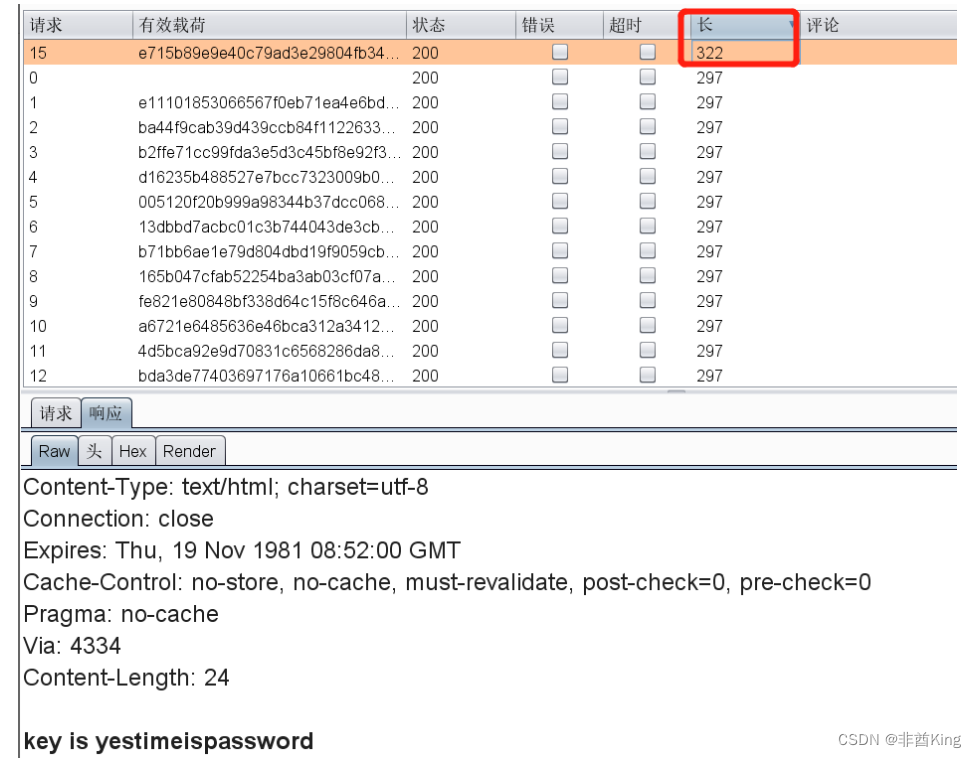Screen dimensions: 976x758
Task: Switch to the 响应 response tab
Action: [106, 413]
